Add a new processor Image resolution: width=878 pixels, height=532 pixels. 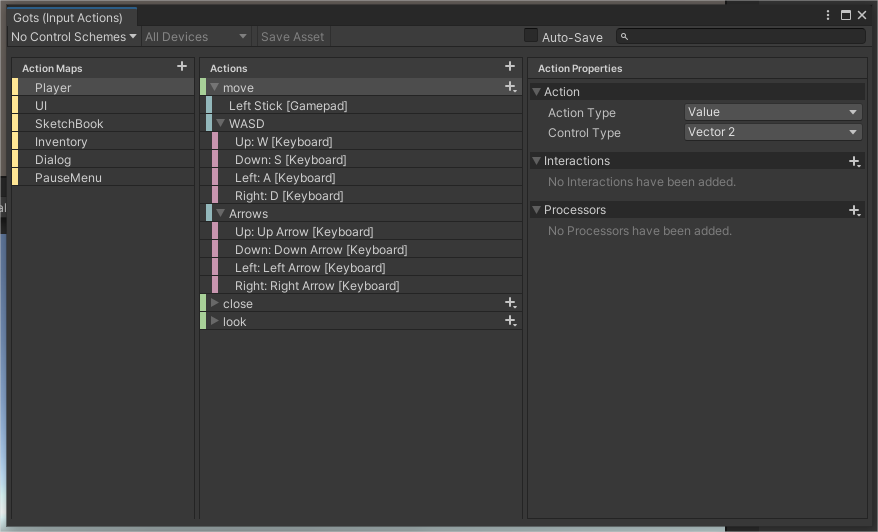point(854,211)
